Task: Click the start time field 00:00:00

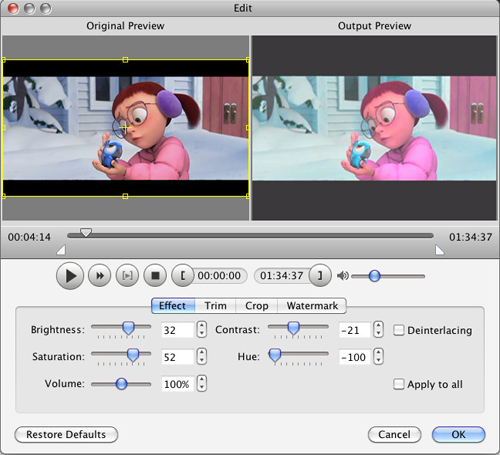Action: click(x=219, y=276)
